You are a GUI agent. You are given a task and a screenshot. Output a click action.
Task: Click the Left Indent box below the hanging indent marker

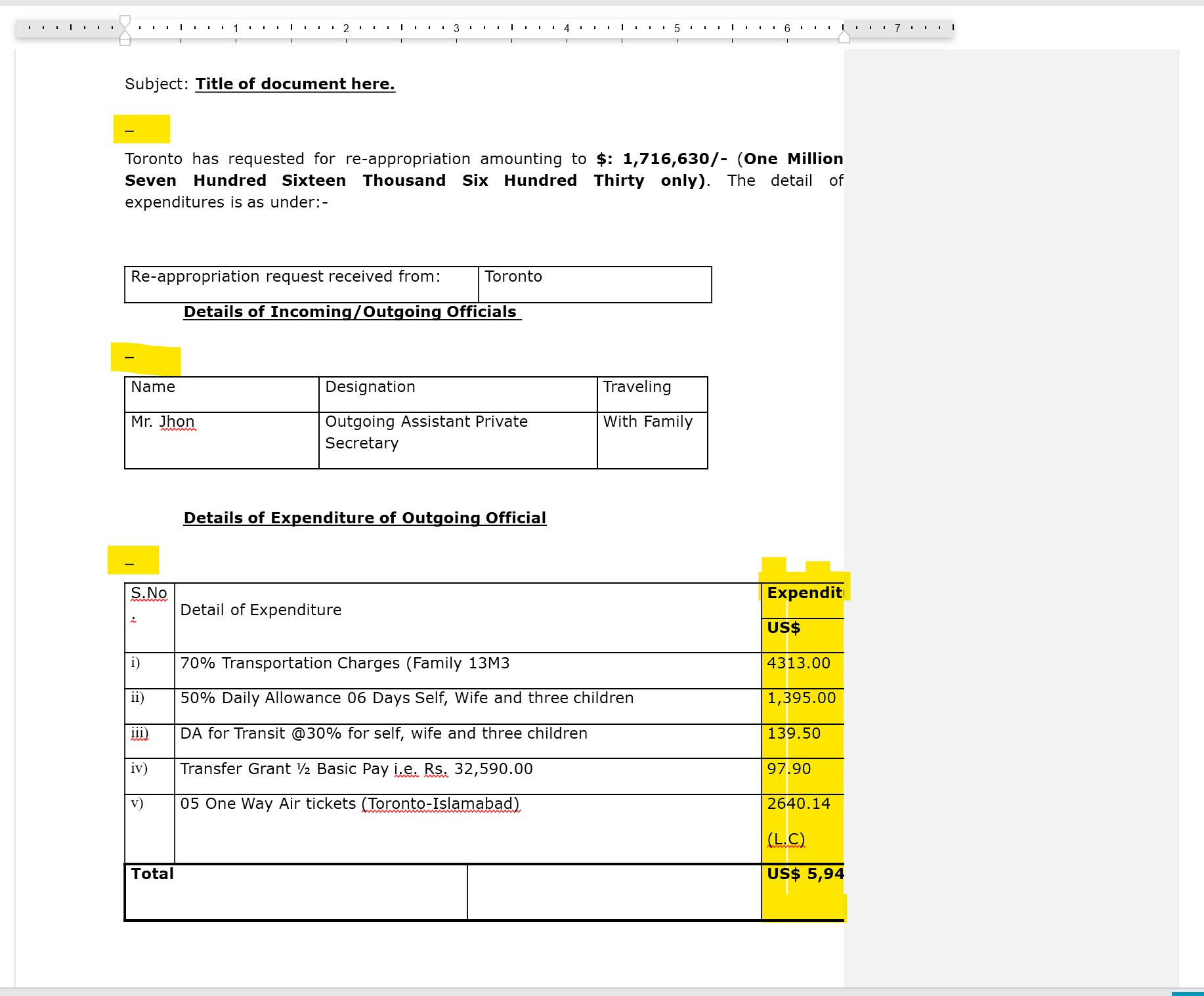pyautogui.click(x=125, y=42)
